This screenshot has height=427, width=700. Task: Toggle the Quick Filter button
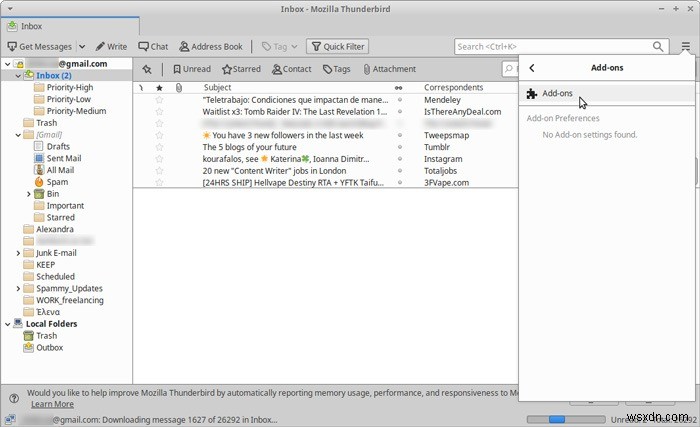[338, 46]
